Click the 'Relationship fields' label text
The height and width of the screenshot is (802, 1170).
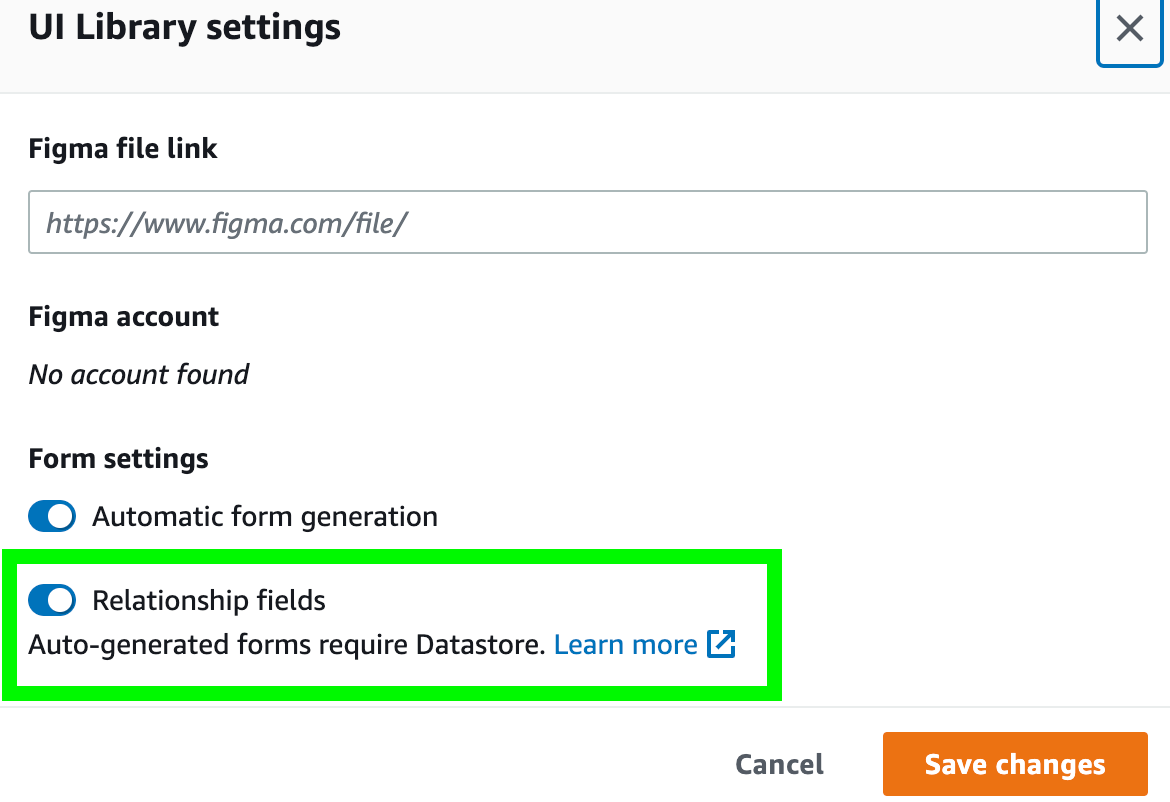[x=209, y=600]
